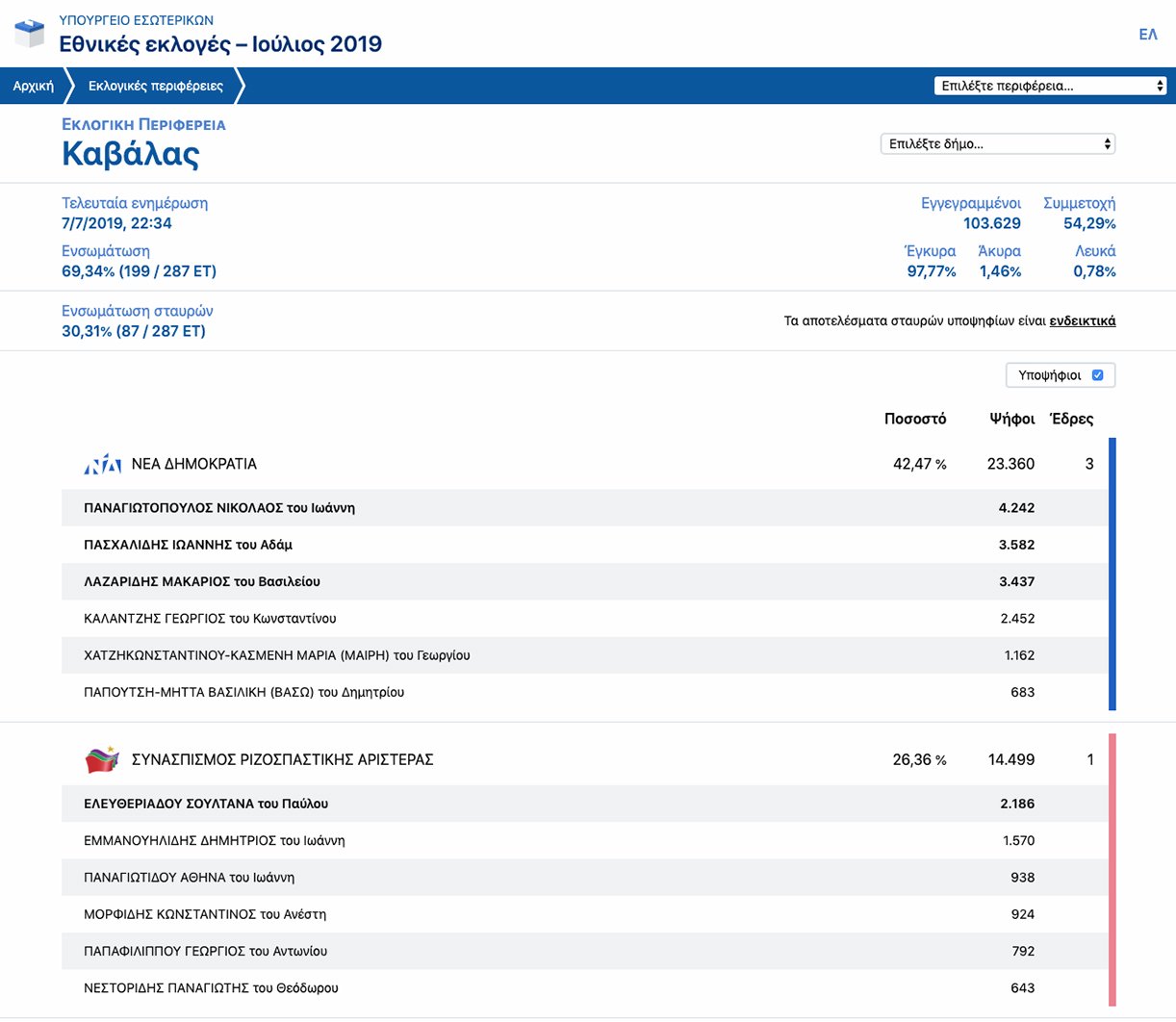Screen dimensions: 1176x1022
Task: Select ΣΥΝΑΣΠΙΣΜΟΣ ΡΙΖΟΣΠΑΣΤΙΚΗΣ ΑΡΙΣΤΕΡΑΣ party name
Action: coord(283,760)
